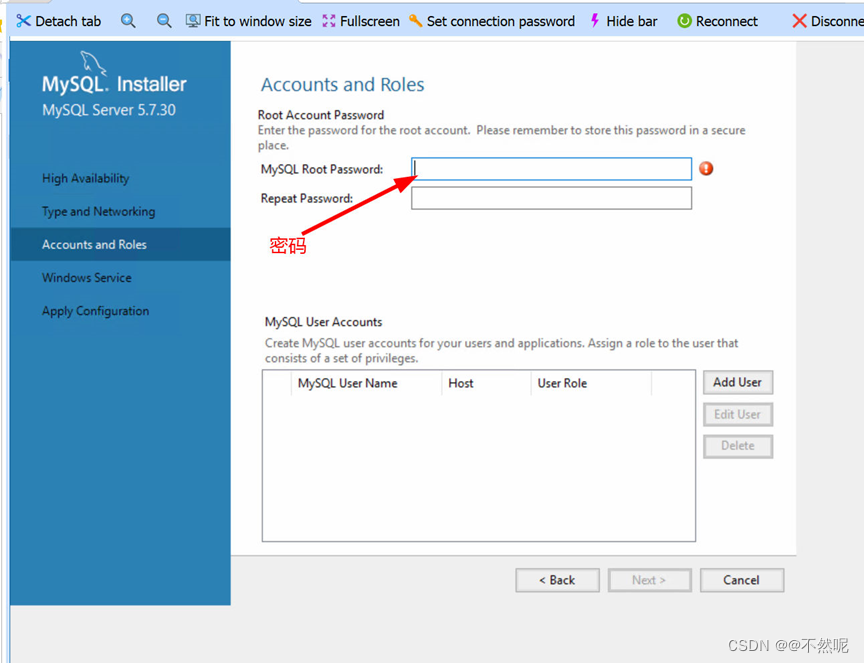This screenshot has width=864, height=663.
Task: Click the Hide bar label
Action: pyautogui.click(x=632, y=21)
